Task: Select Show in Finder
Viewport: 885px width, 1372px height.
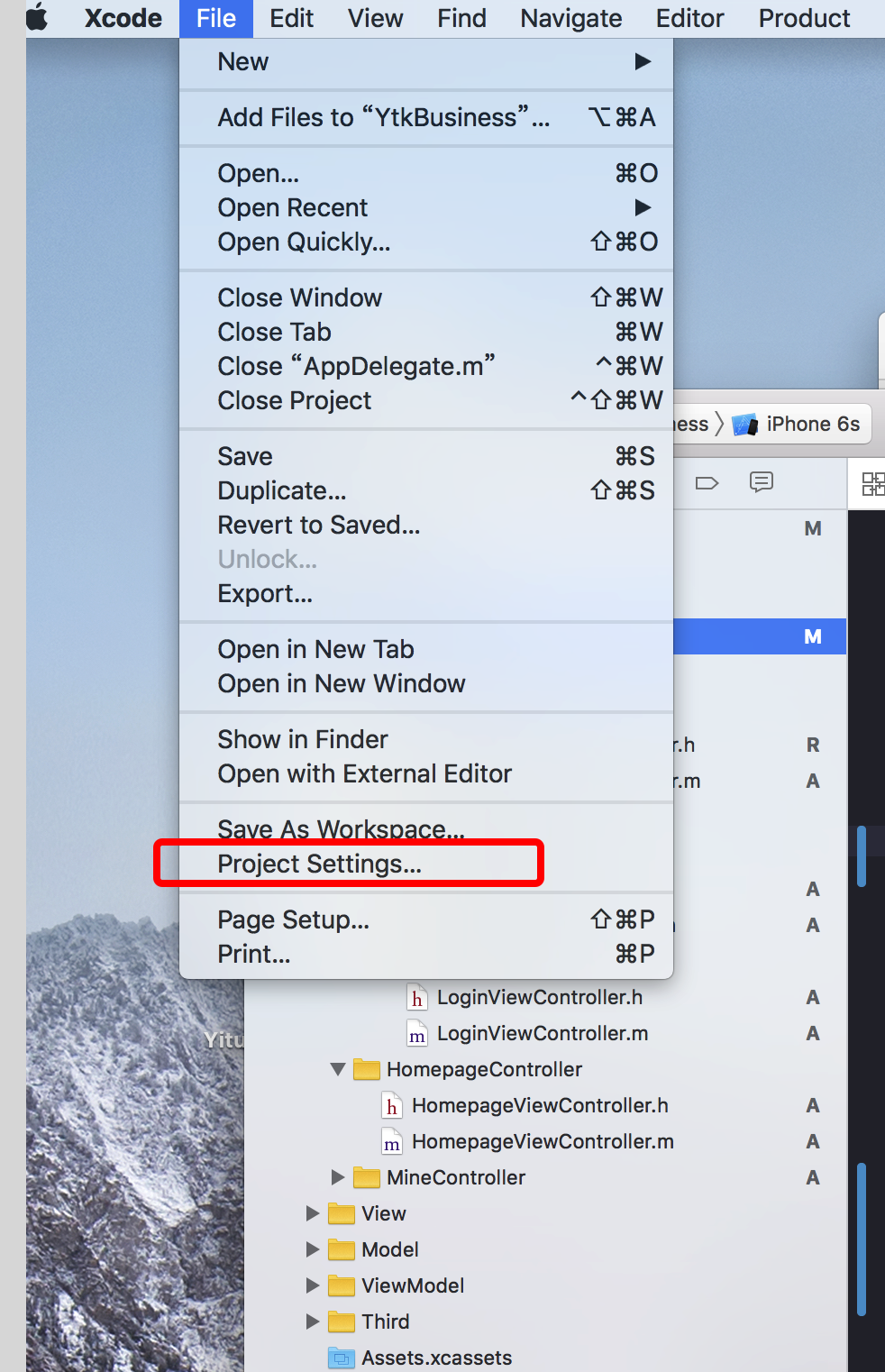Action: 426,739
